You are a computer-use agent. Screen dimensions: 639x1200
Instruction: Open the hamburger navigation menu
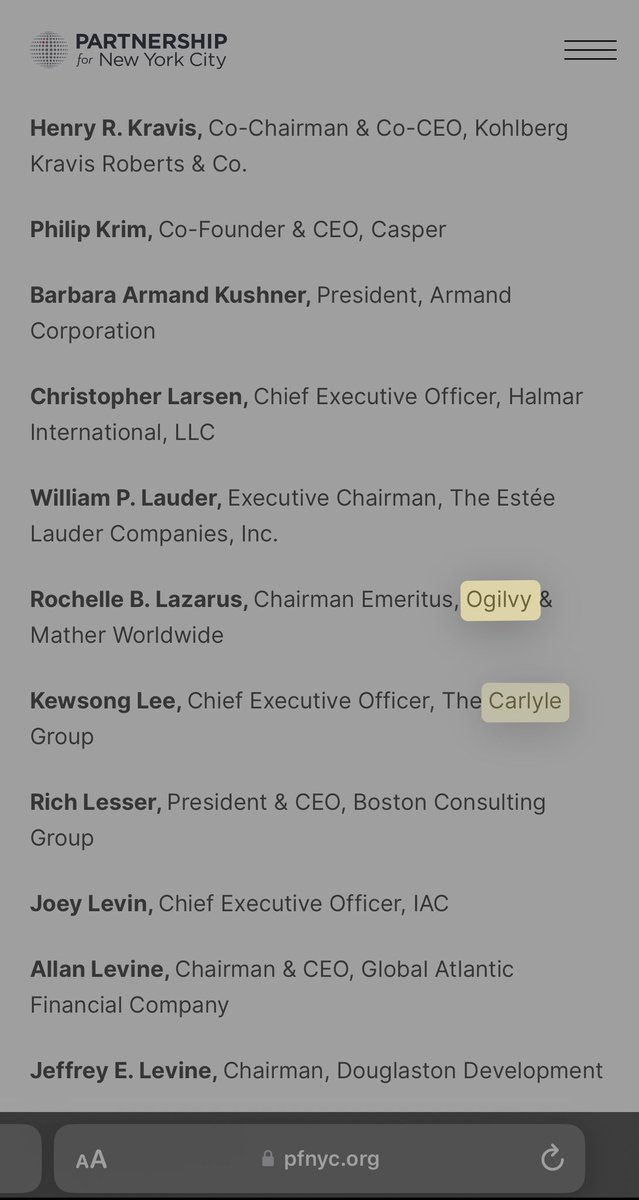590,50
